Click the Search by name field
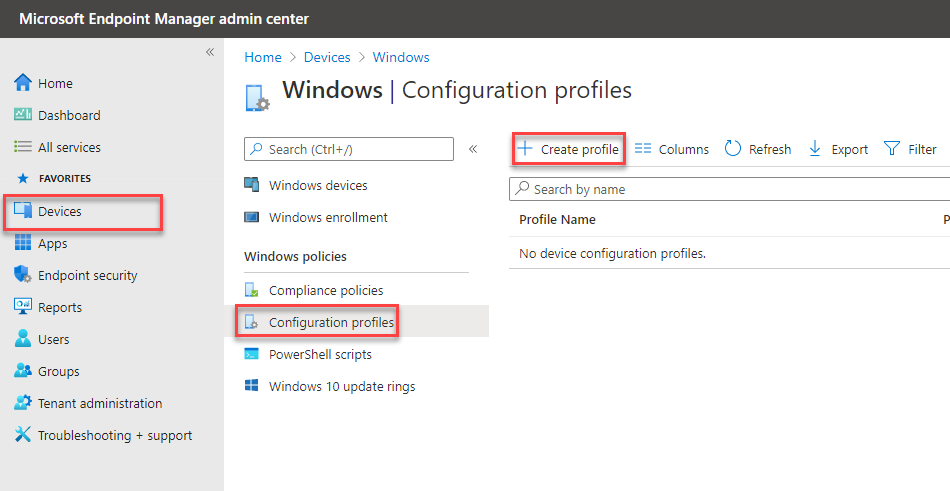950x491 pixels. click(730, 189)
